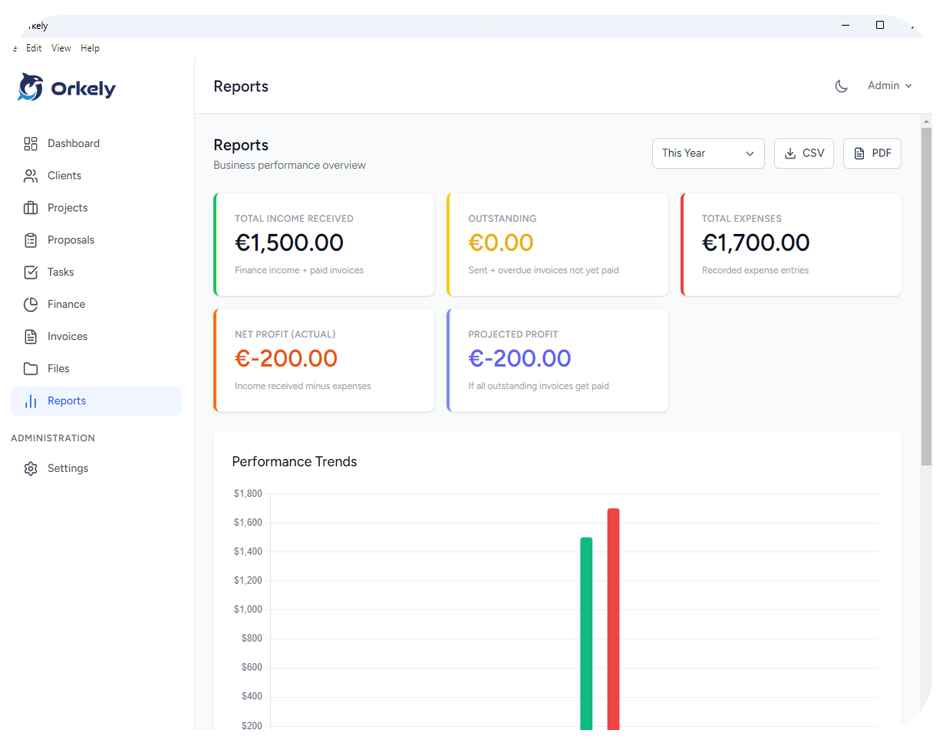Click the $1,800 axis label
Screen dimensions: 945x750
point(248,494)
